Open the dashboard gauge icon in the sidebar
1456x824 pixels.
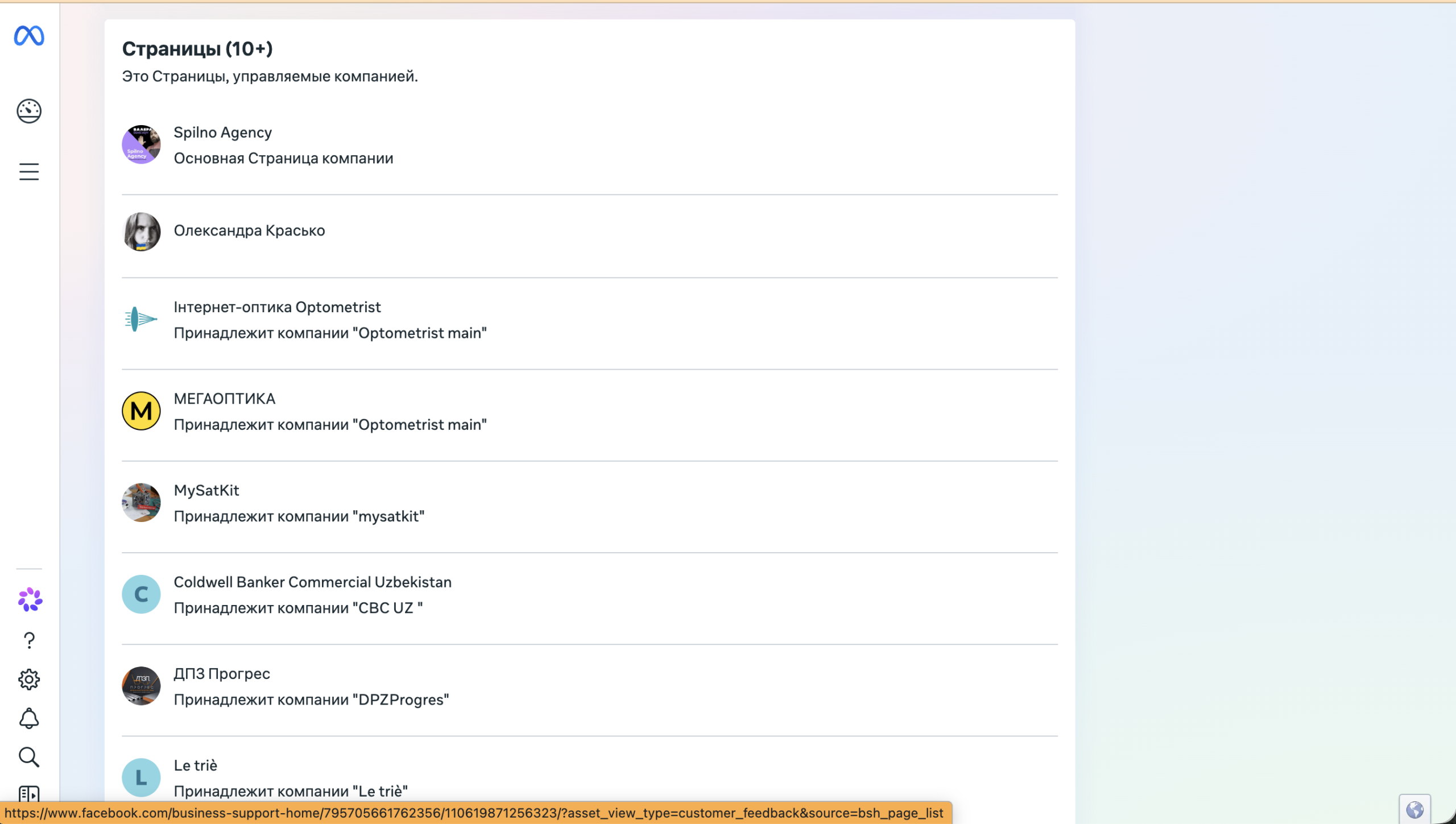tap(29, 111)
